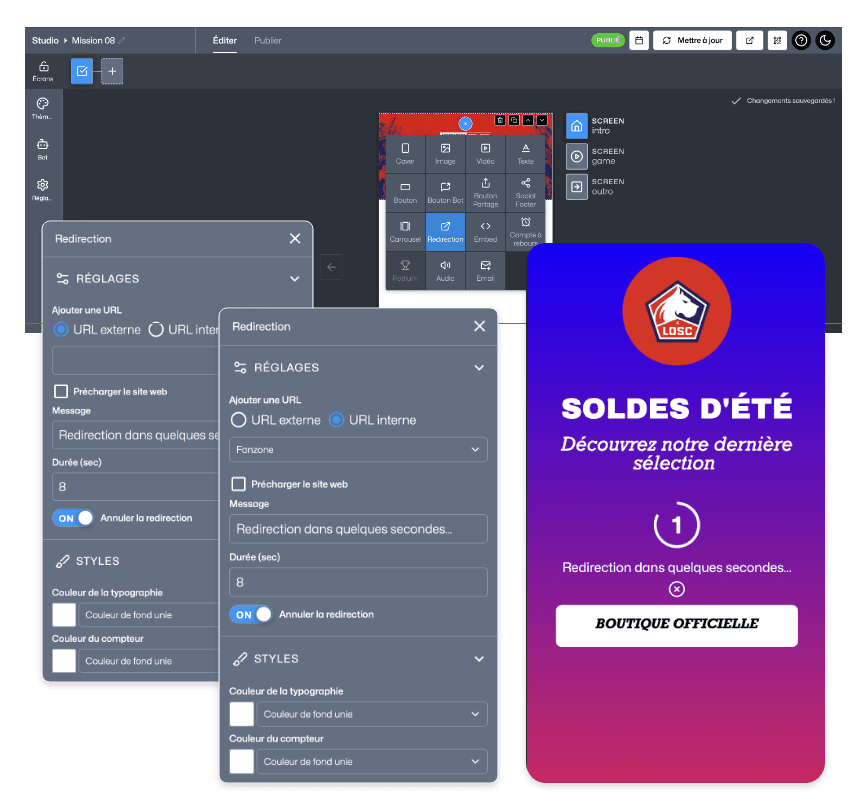Screen dimensions: 866x807
Task: Open the Écrans sidebar icon
Action: (x=43, y=71)
